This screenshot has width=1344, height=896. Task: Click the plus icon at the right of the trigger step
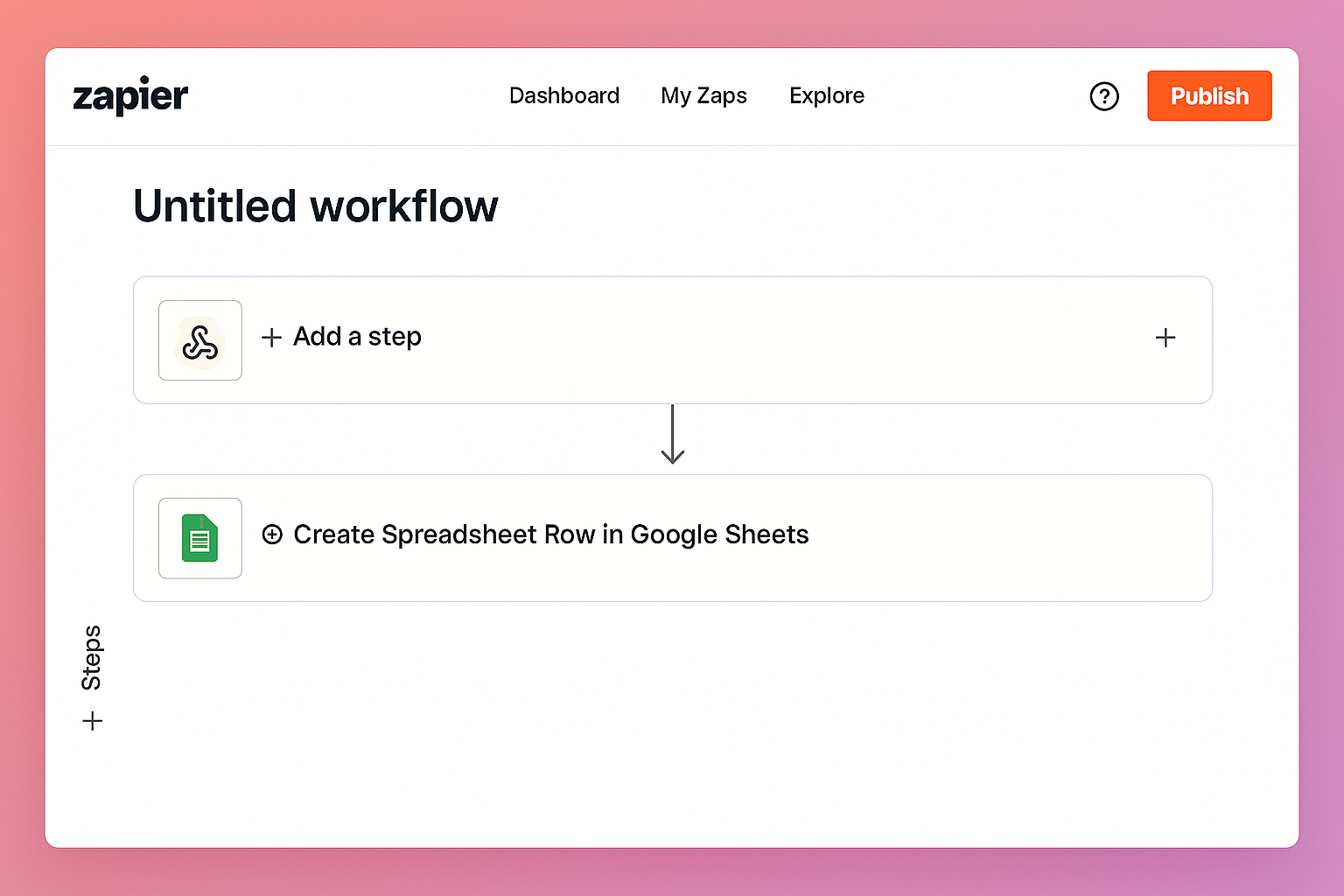click(1165, 338)
